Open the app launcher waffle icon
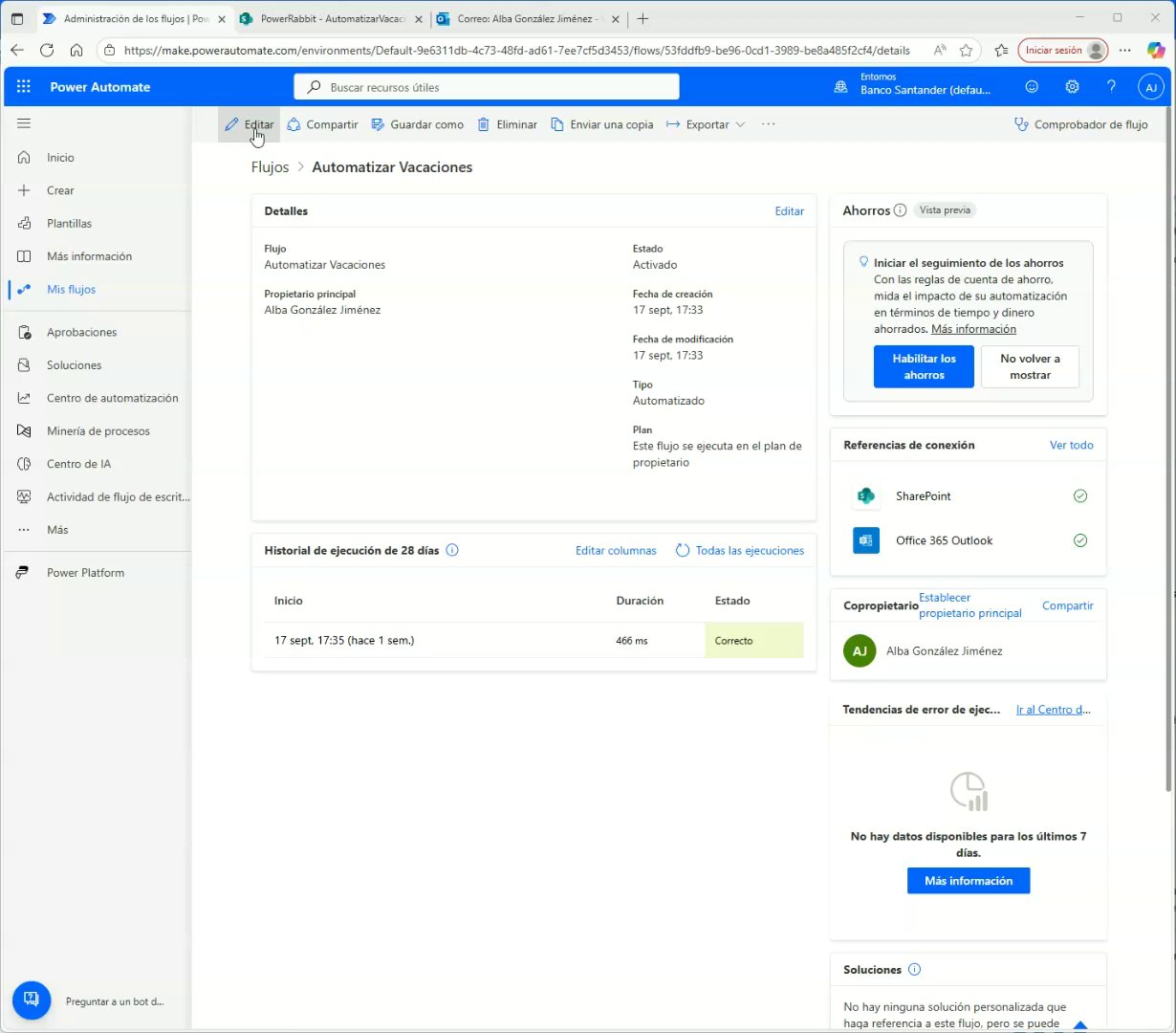The image size is (1176, 1033). (24, 86)
